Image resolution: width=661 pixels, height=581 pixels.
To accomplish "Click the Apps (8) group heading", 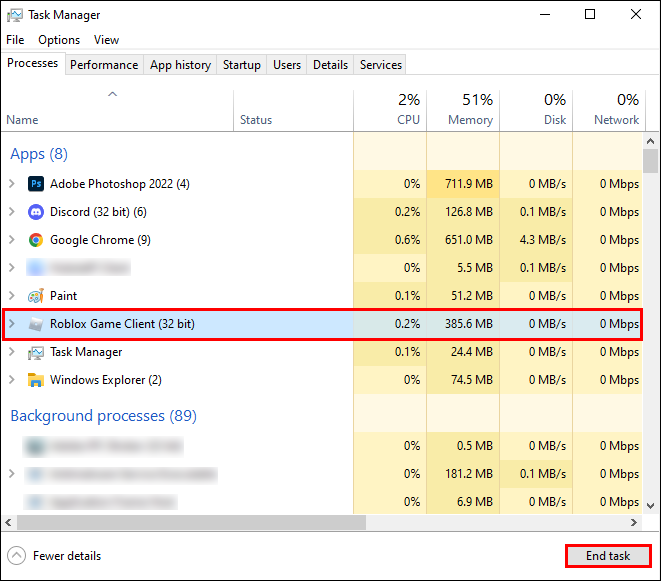I will 39,154.
